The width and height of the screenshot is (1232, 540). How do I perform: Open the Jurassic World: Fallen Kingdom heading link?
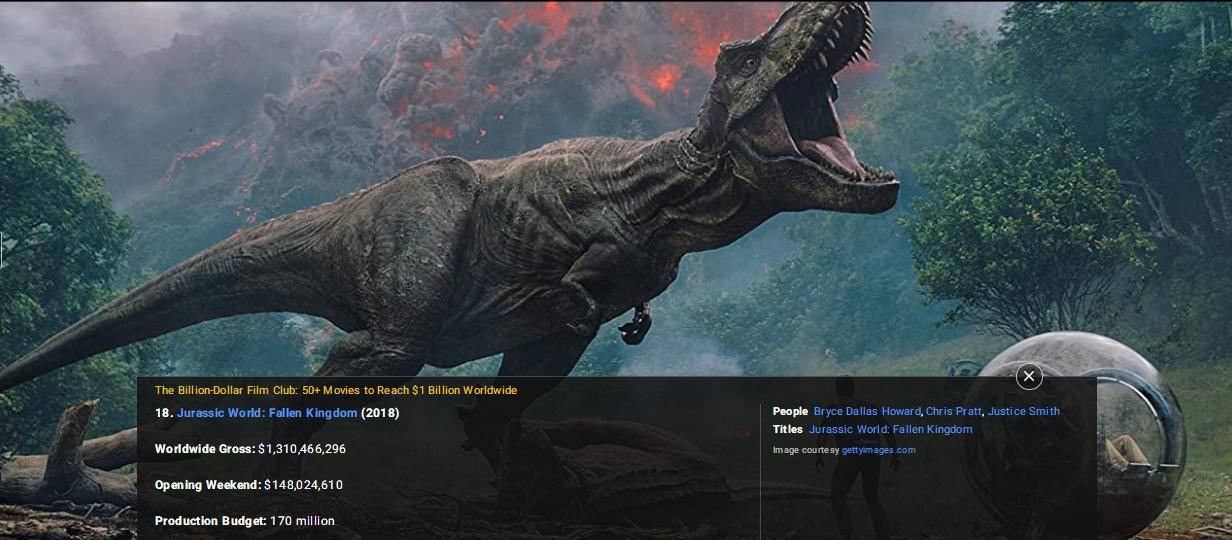click(267, 413)
